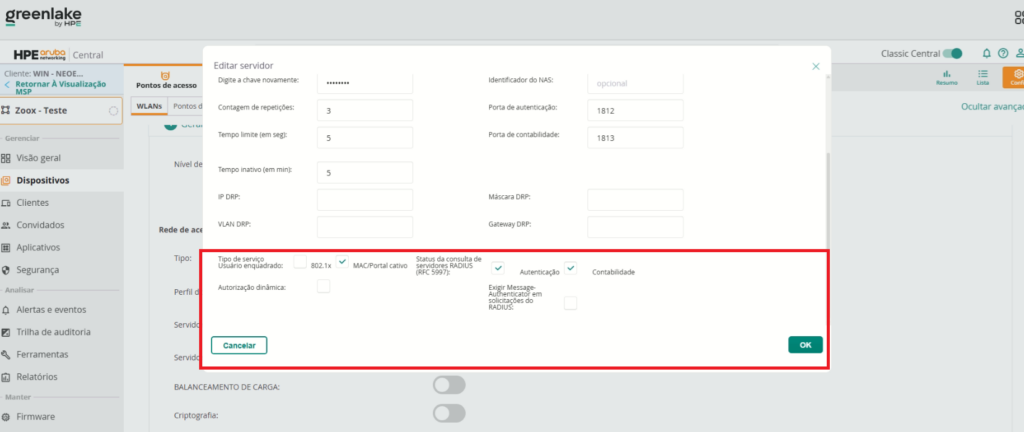
Task: Click the Porta de autenticação field
Action: [x=635, y=111]
